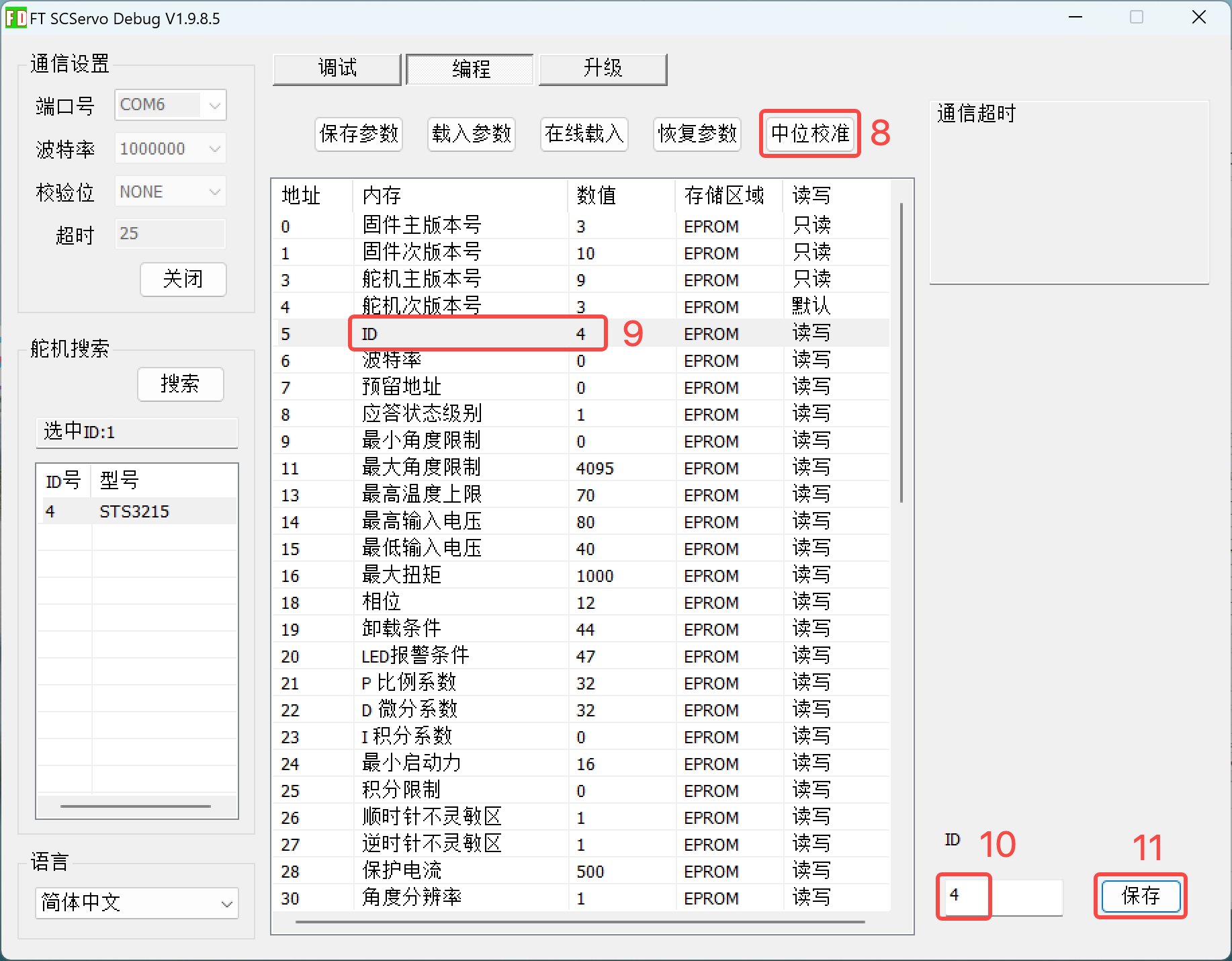The height and width of the screenshot is (961, 1232).
Task: Switch to the 调试 tab
Action: (337, 69)
